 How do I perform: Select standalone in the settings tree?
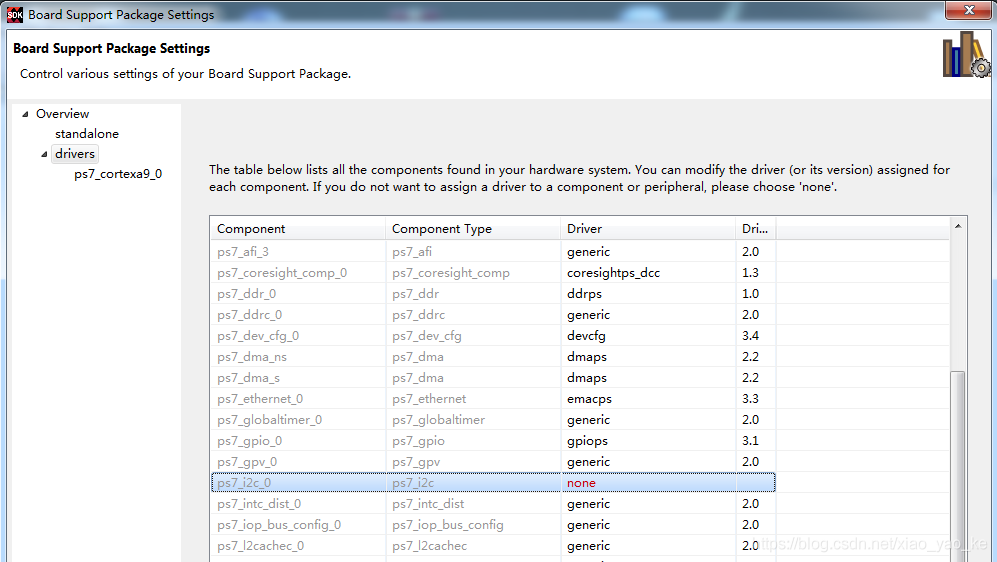click(x=87, y=134)
